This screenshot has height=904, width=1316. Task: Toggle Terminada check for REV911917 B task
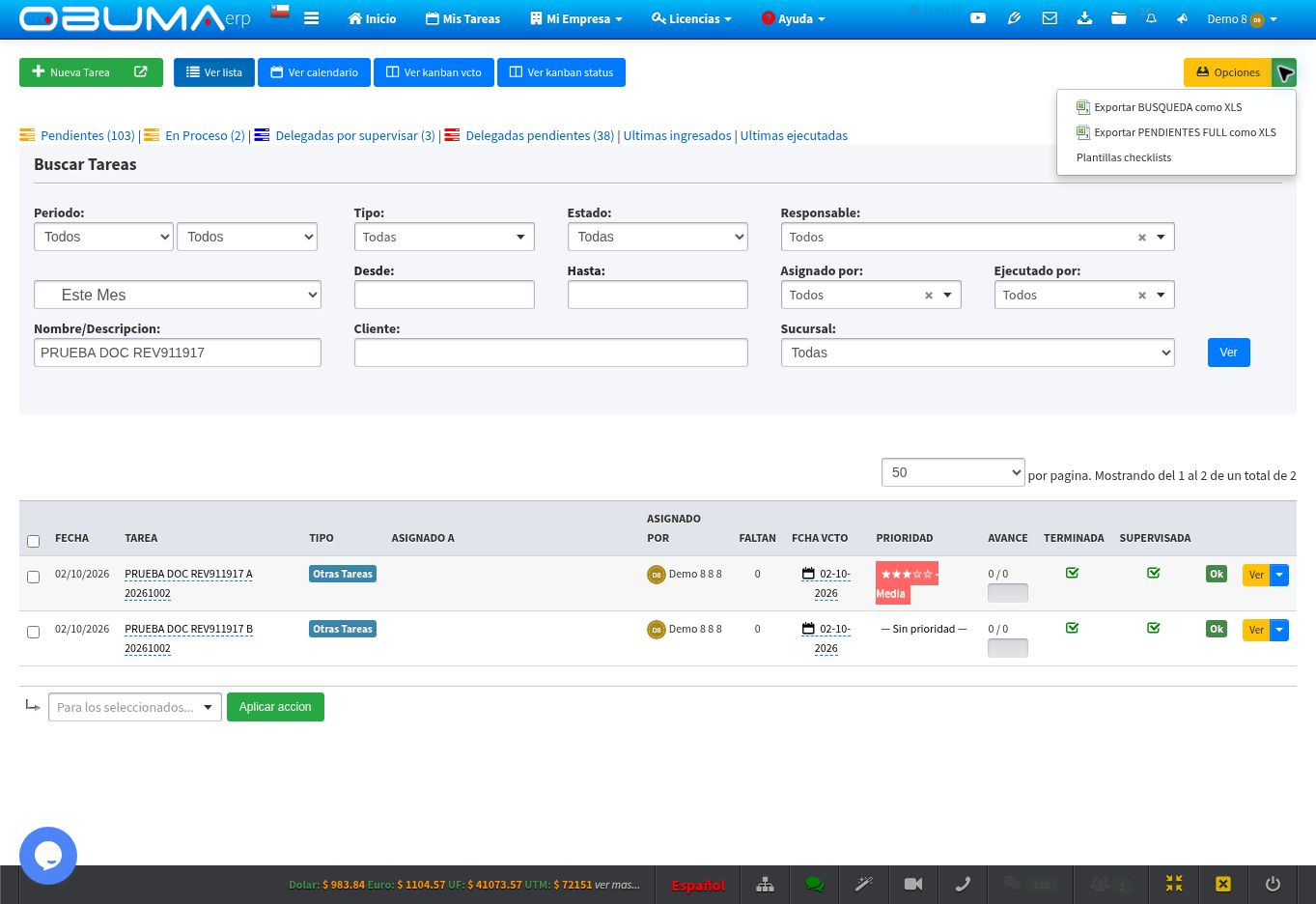tap(1072, 628)
